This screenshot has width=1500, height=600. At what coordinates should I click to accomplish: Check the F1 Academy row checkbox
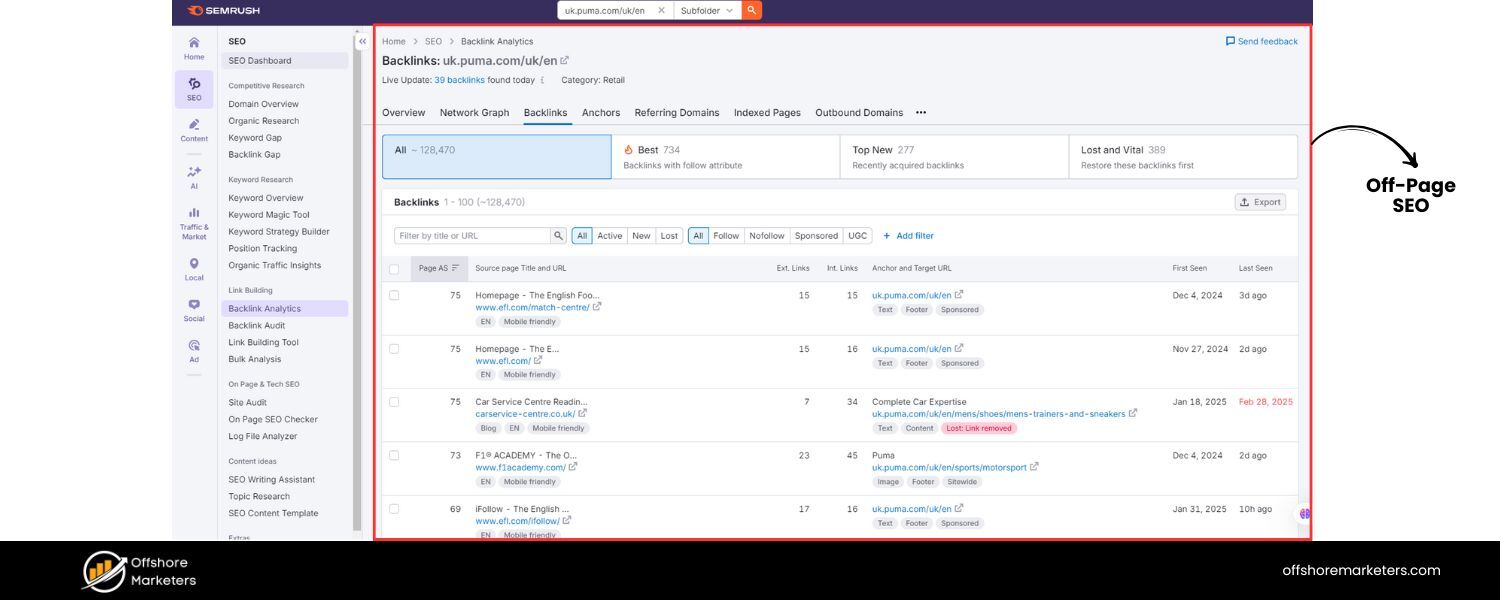pyautogui.click(x=394, y=455)
